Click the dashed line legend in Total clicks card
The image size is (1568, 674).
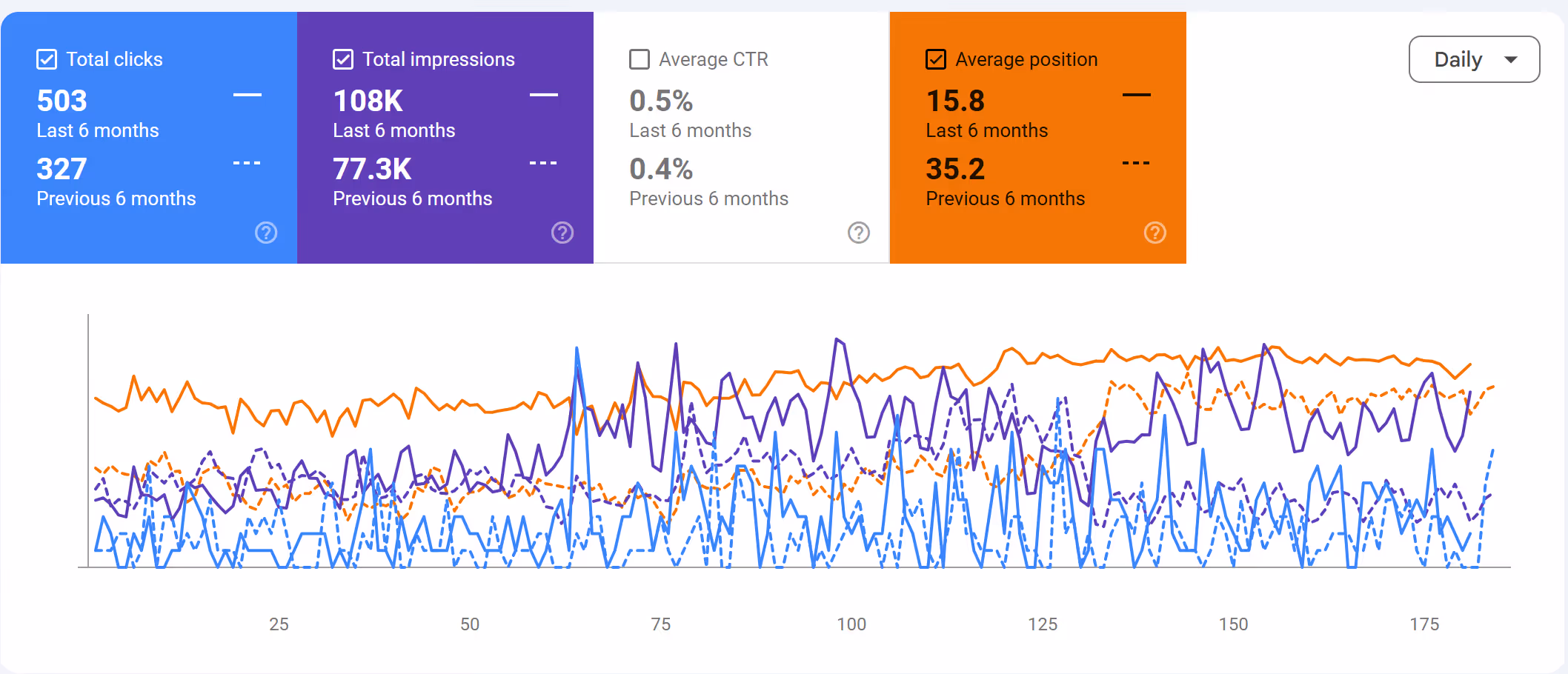pos(248,163)
